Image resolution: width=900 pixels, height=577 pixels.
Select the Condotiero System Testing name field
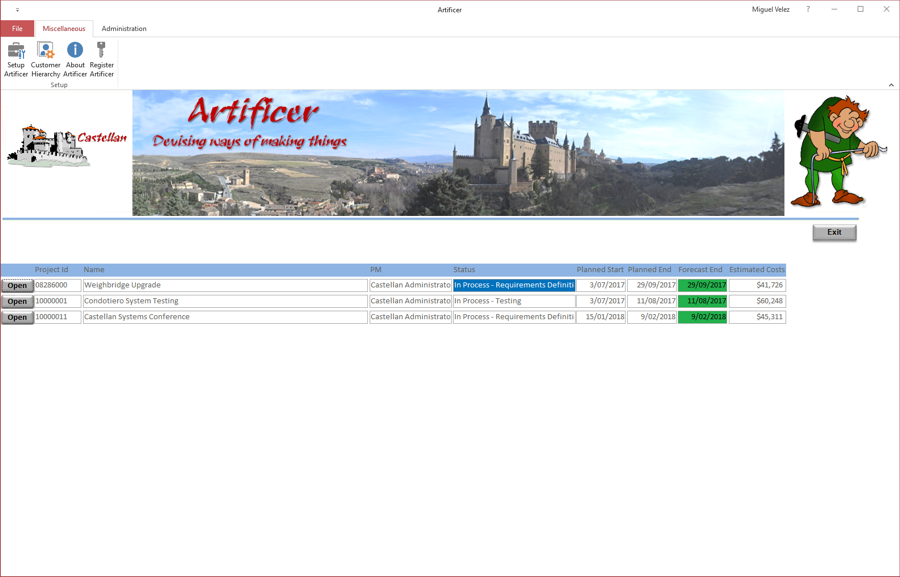(225, 301)
